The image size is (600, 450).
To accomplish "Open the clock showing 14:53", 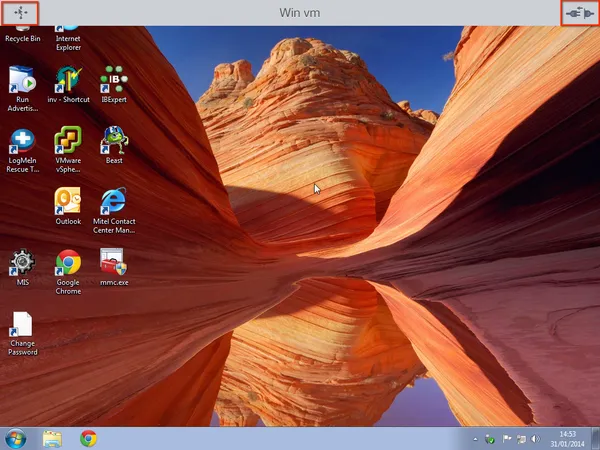I will 567,439.
